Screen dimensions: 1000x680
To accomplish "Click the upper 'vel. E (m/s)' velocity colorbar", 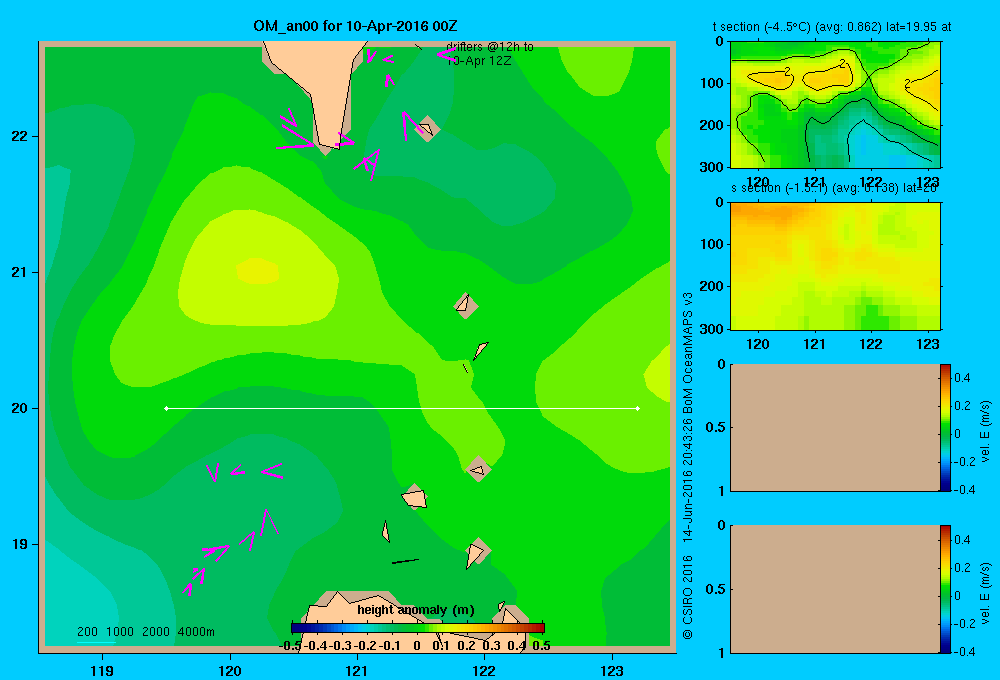I will [945, 427].
